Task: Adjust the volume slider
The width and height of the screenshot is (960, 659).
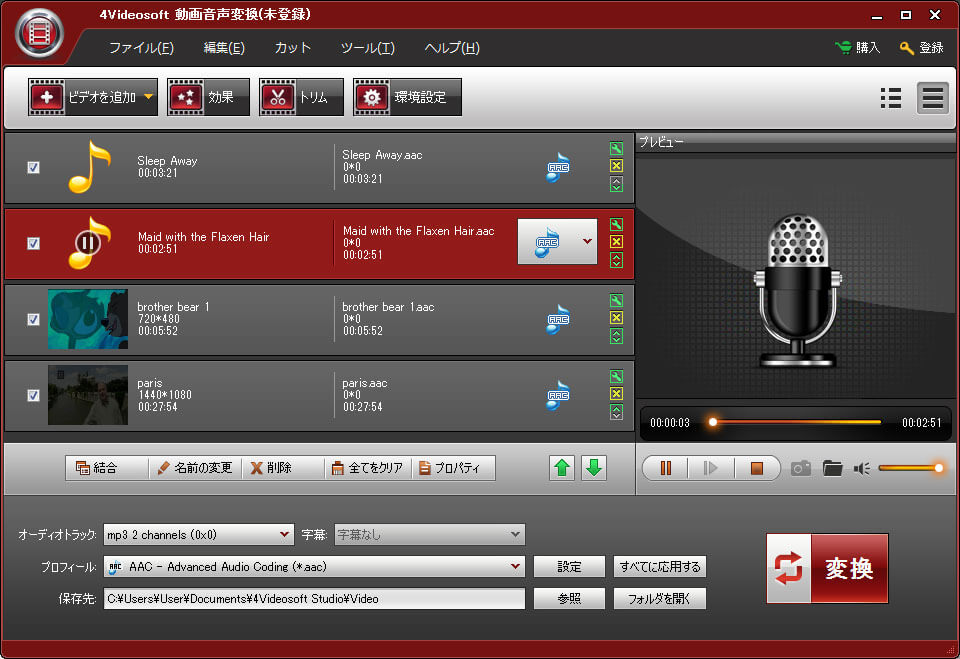Action: 911,468
